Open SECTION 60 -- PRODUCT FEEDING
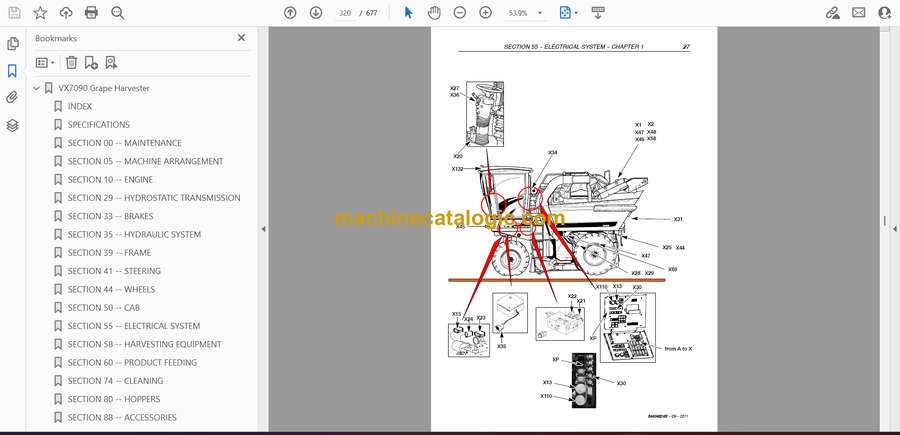Screen dimensions: 900x435 pyautogui.click(x=133, y=363)
